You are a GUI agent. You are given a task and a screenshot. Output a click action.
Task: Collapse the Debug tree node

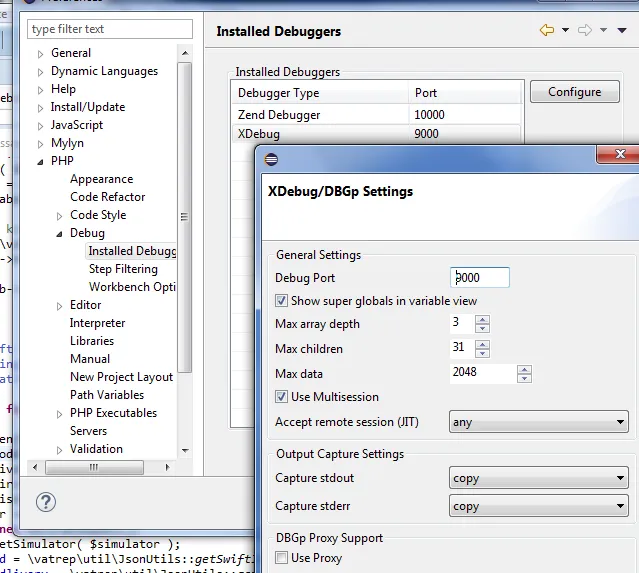tap(59, 234)
